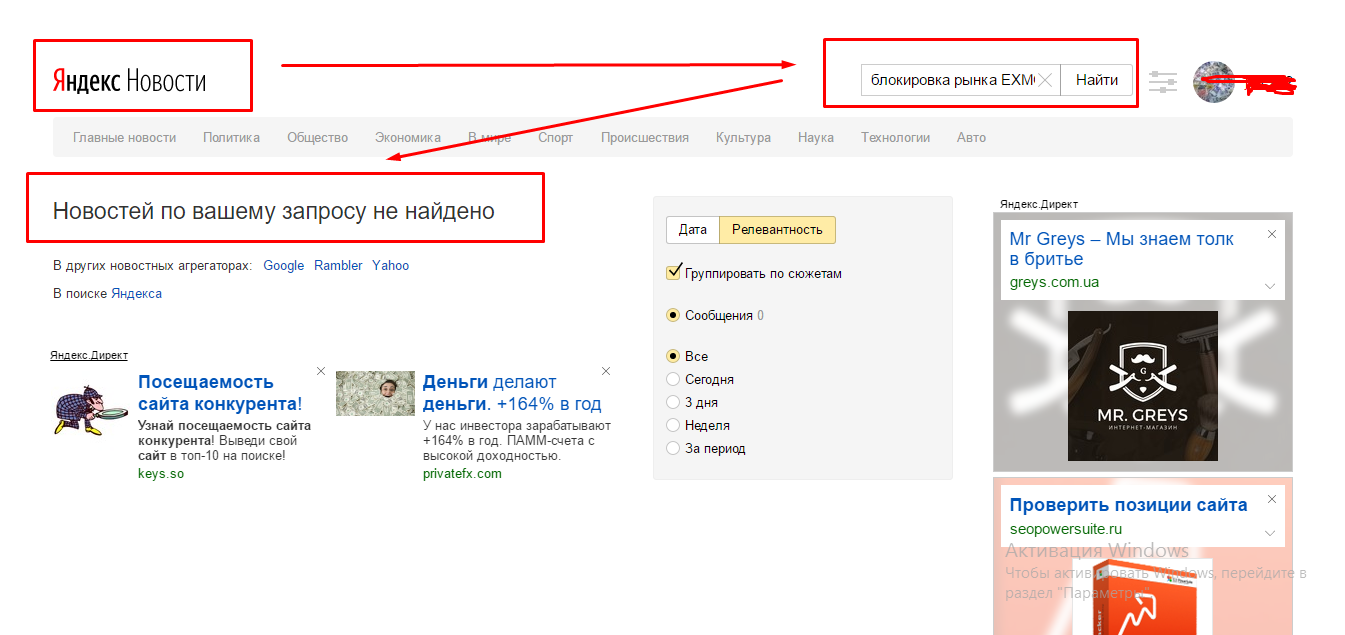Toggle Группировать по сюжетам checkbox
1345x635 pixels.
click(x=673, y=273)
